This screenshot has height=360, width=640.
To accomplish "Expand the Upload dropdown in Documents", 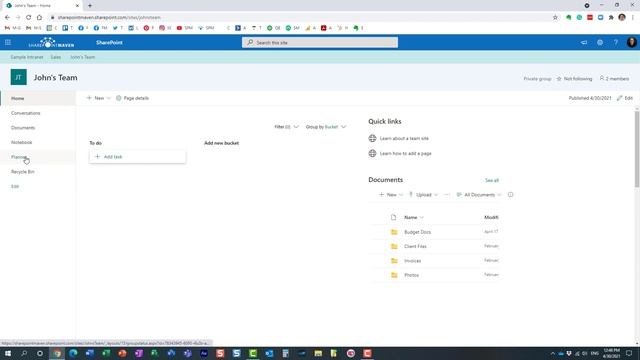I will (x=423, y=195).
